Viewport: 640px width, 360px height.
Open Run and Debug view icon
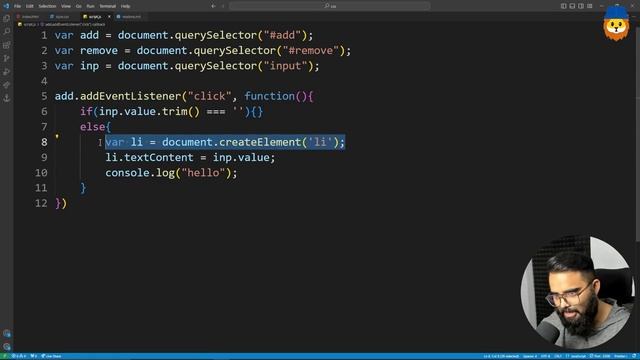tap(7, 72)
